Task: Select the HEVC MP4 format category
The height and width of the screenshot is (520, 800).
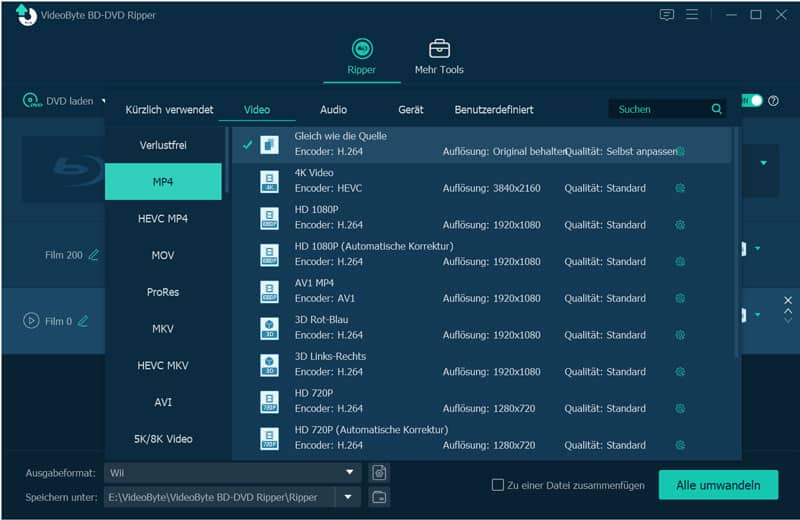Action: [x=163, y=218]
